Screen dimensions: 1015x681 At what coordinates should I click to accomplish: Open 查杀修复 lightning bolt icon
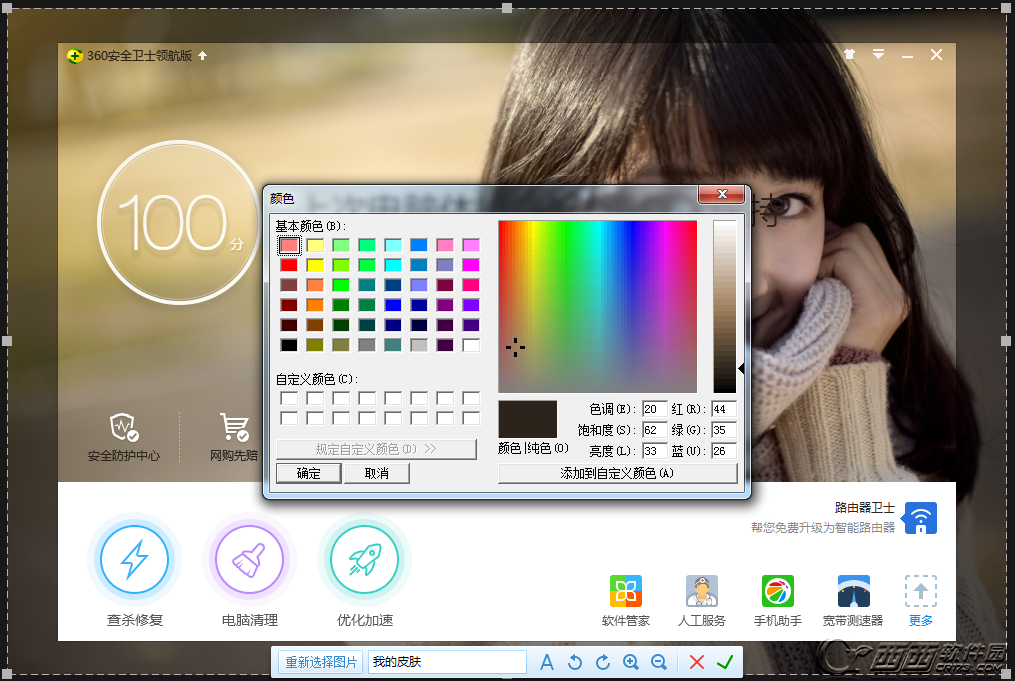coord(134,560)
